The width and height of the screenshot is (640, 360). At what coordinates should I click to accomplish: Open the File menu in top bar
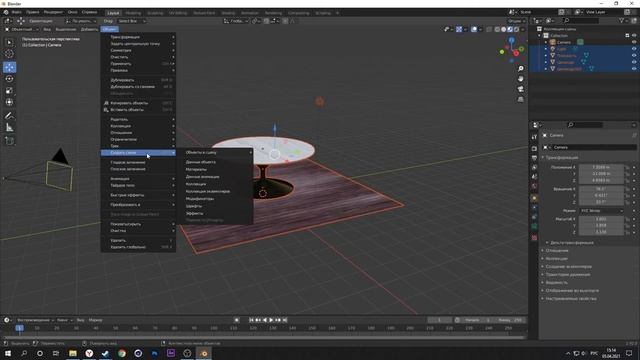coord(17,12)
